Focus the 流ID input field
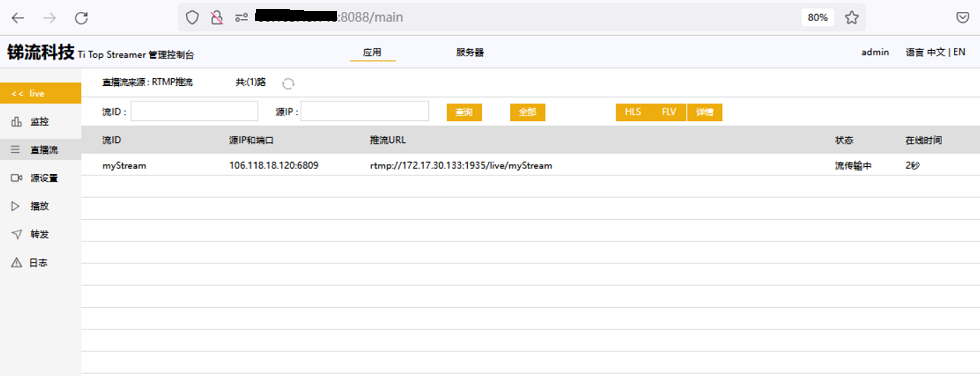 click(x=194, y=111)
